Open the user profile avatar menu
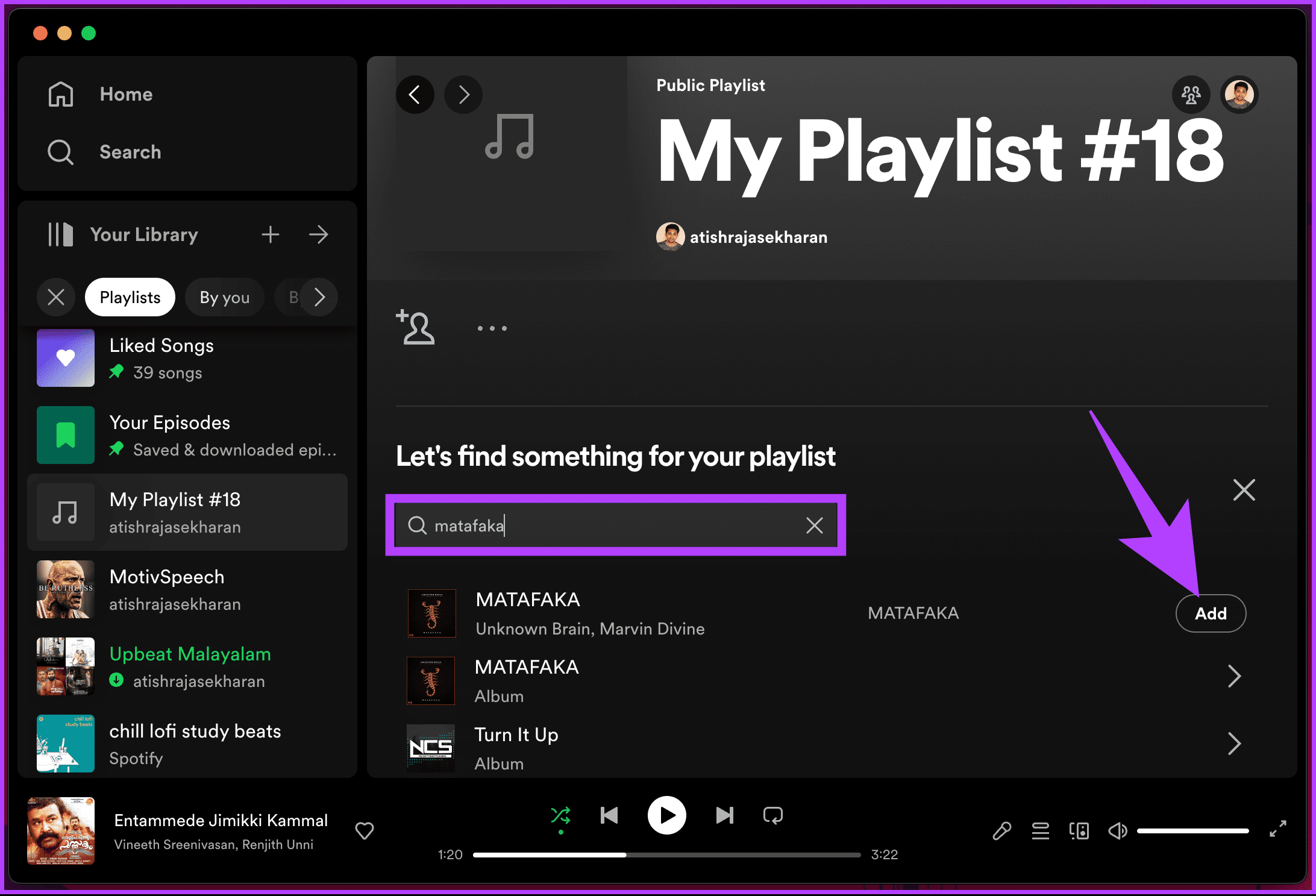 (1239, 95)
